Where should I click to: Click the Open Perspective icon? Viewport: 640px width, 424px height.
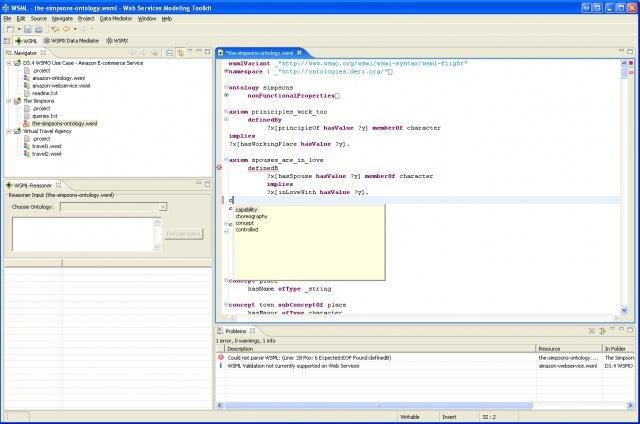pyautogui.click(x=7, y=41)
